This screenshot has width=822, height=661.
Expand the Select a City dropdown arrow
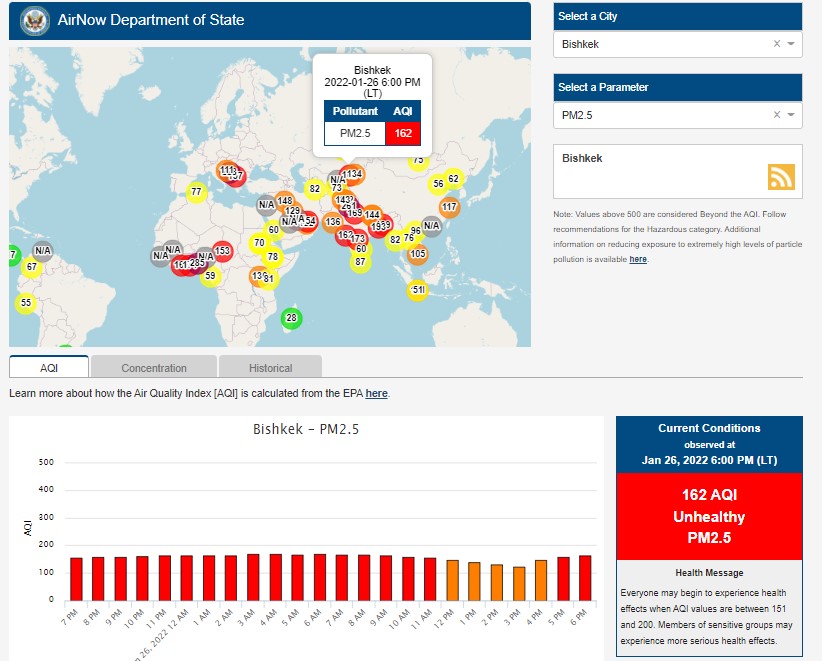791,44
